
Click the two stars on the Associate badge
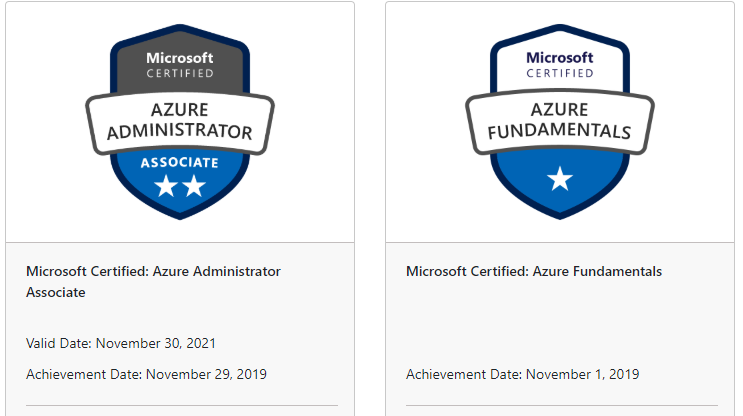point(180,186)
